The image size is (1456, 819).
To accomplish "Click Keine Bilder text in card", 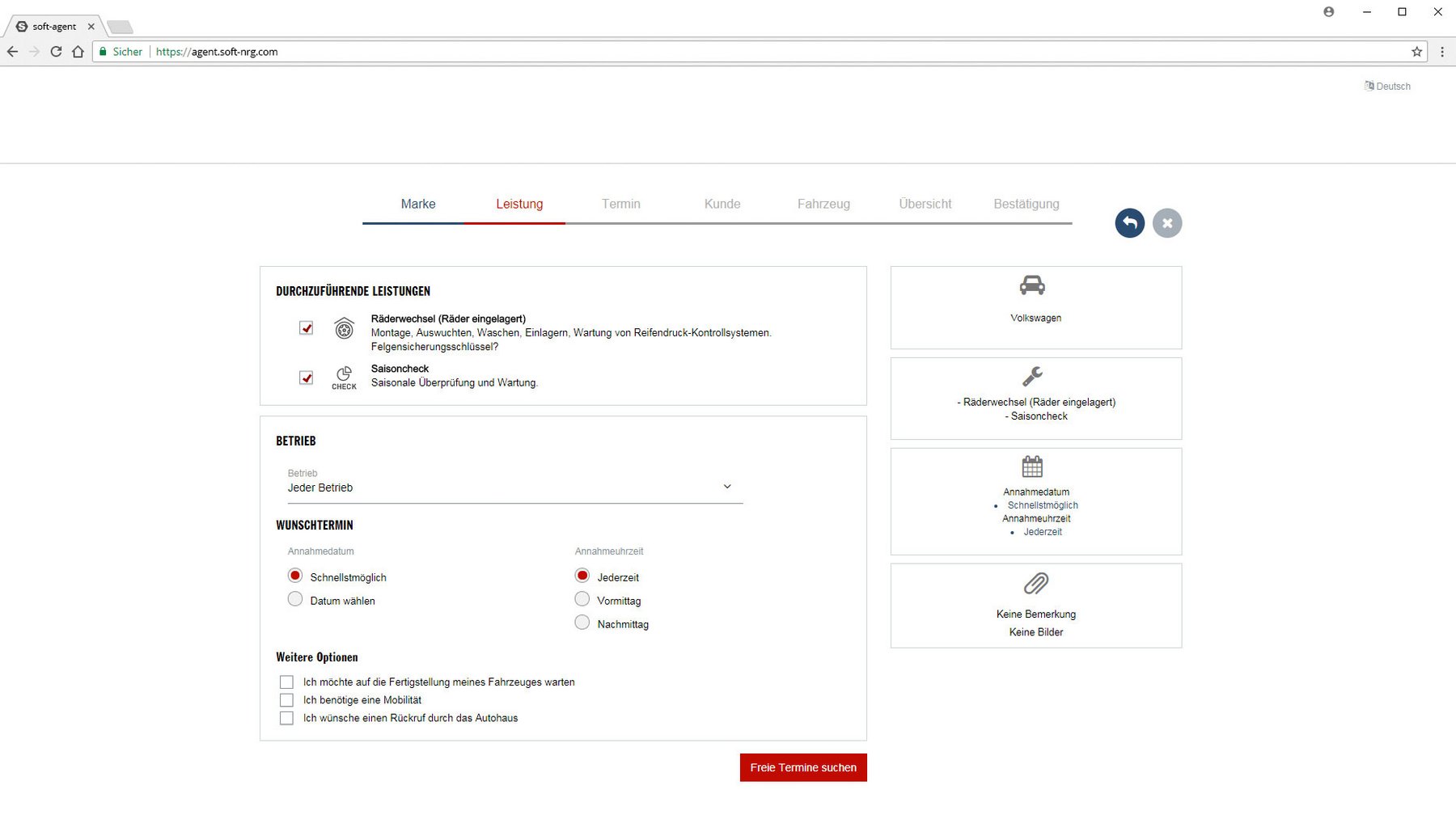I will point(1036,632).
